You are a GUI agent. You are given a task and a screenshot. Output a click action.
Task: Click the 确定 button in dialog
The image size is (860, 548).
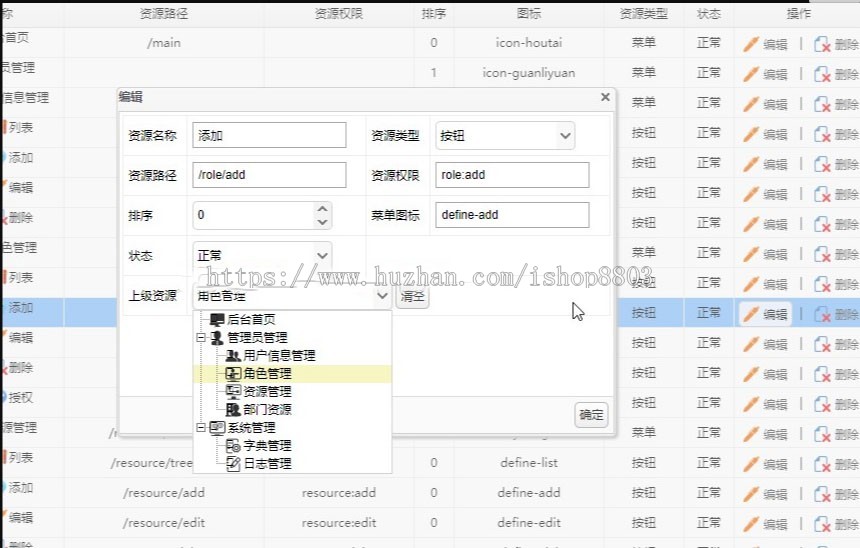591,415
